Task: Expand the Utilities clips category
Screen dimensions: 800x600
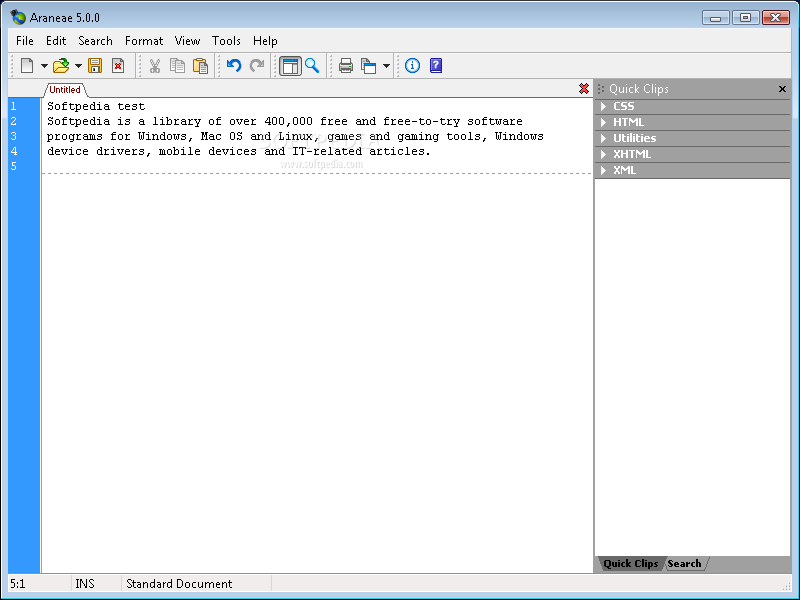Action: (x=692, y=138)
